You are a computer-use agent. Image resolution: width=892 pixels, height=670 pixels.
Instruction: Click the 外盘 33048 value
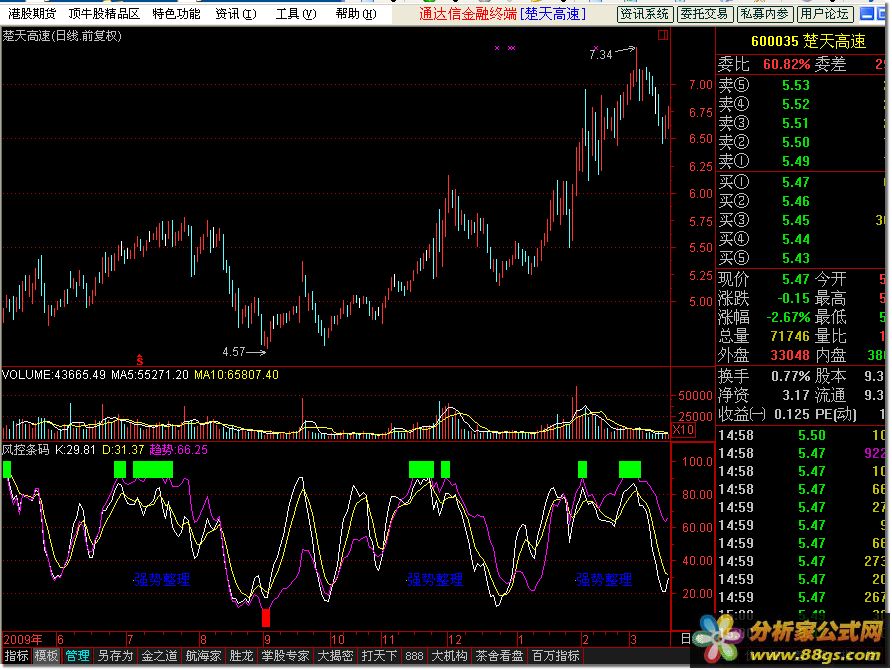(x=790, y=355)
